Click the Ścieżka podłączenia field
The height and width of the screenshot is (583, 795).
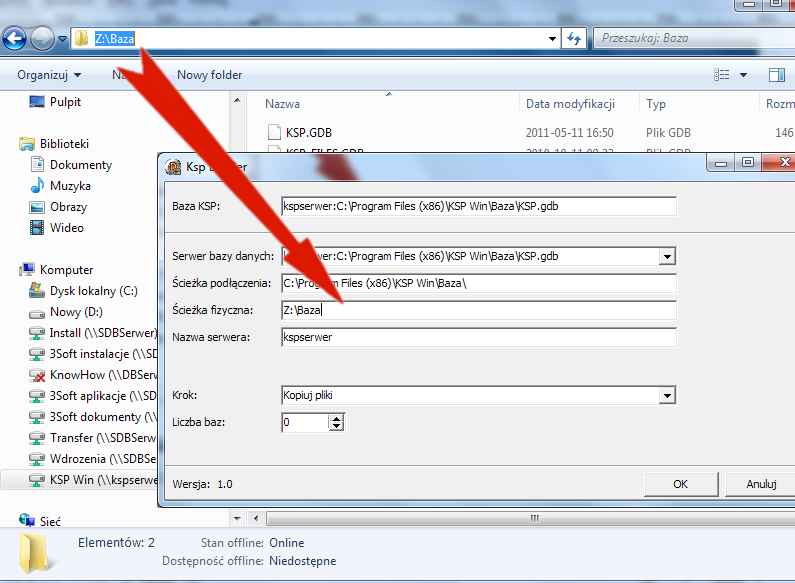click(x=479, y=283)
